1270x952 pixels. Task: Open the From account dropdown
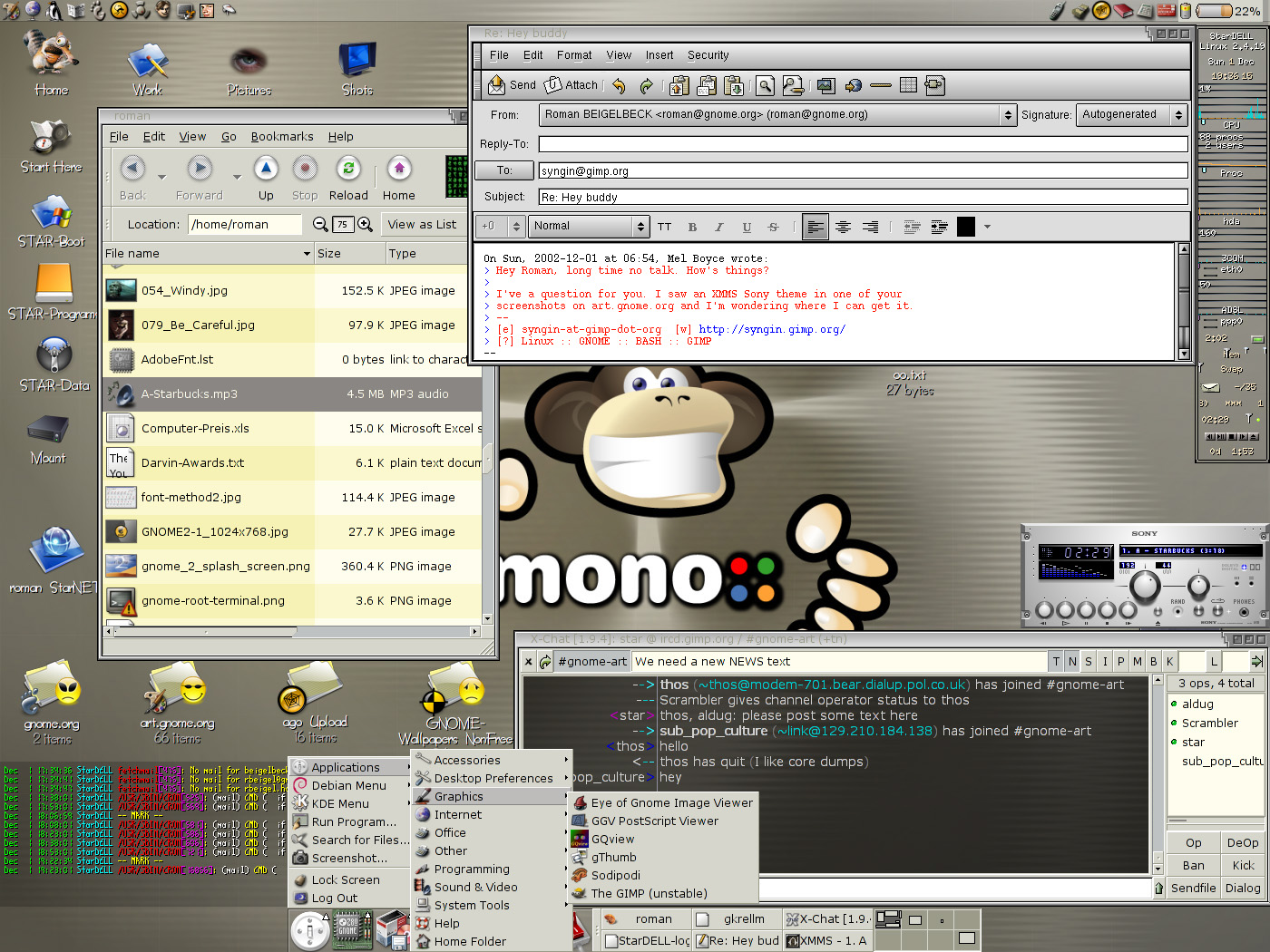click(x=1007, y=115)
